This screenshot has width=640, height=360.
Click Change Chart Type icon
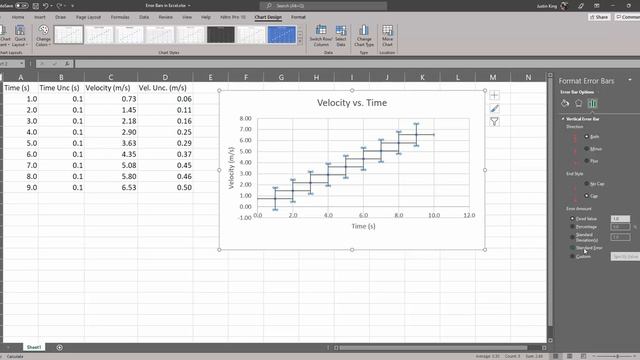tap(364, 30)
